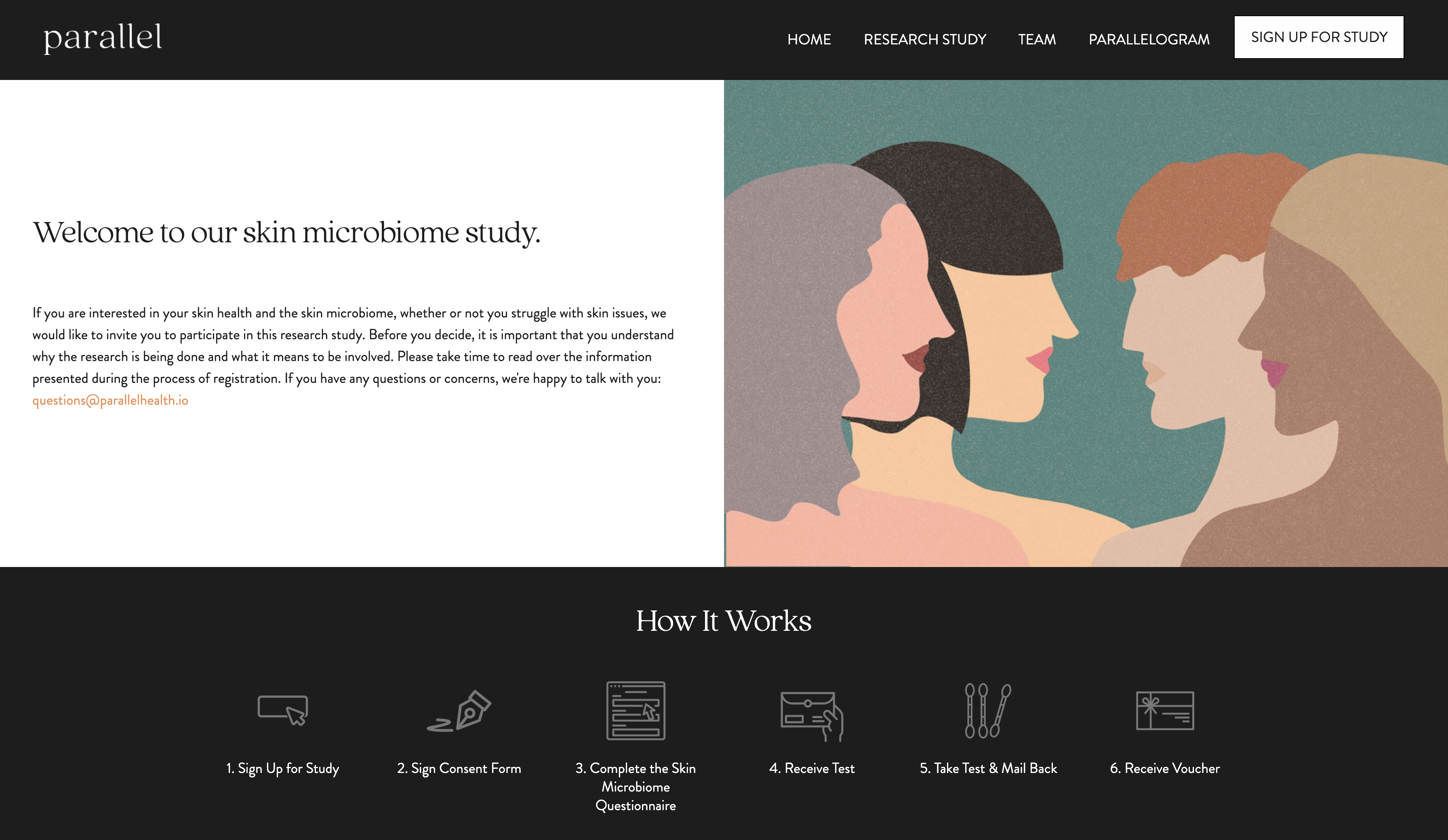Viewport: 1448px width, 840px height.
Task: Open the Parallelogram menu link
Action: tap(1149, 39)
